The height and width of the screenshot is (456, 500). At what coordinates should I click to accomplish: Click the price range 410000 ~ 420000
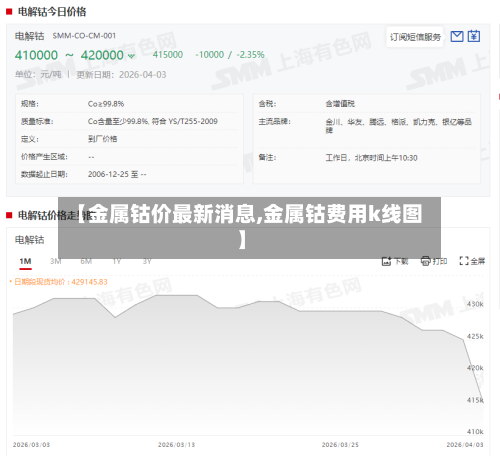(x=69, y=55)
